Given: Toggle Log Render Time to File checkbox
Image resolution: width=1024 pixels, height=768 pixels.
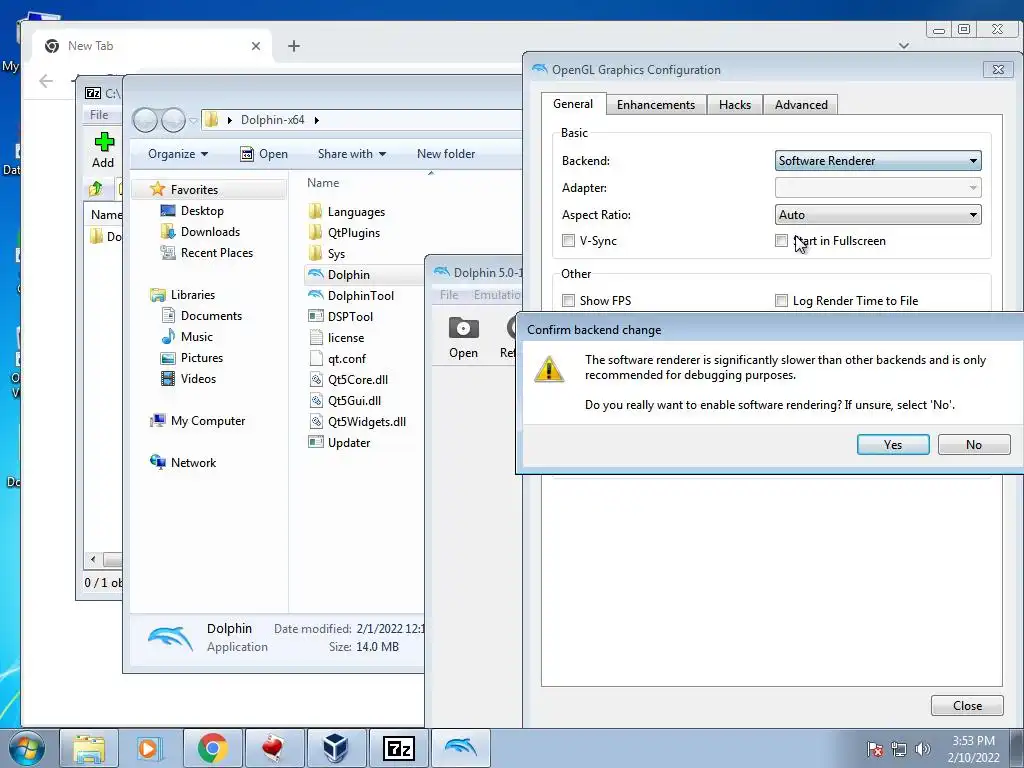Looking at the screenshot, I should [x=781, y=300].
